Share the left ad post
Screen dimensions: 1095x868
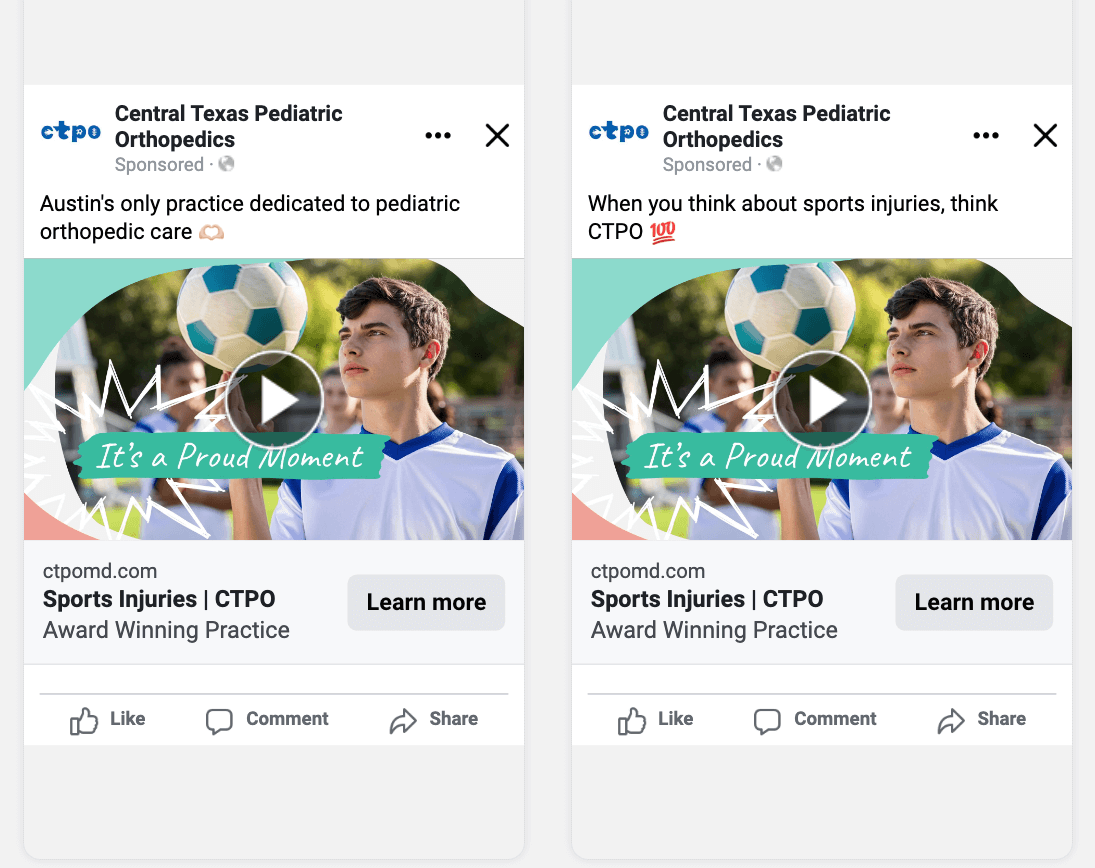click(434, 720)
